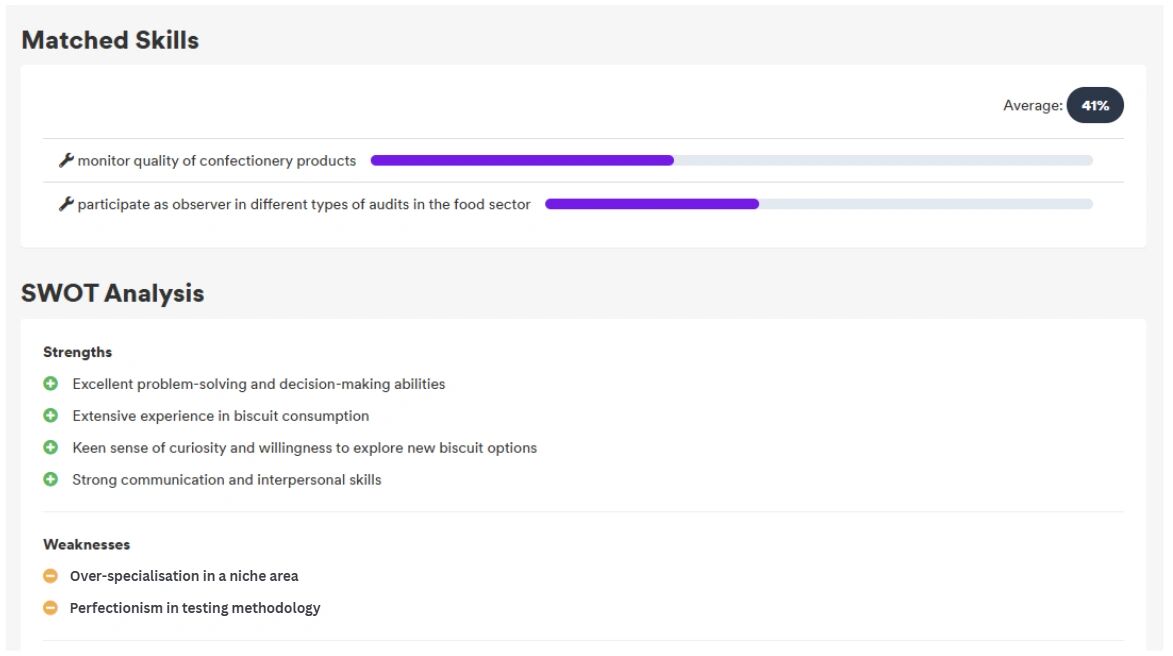This screenshot has width=1173, height=656.
Task: Click wrench icon beside monitor quality skill
Action: tap(66, 161)
